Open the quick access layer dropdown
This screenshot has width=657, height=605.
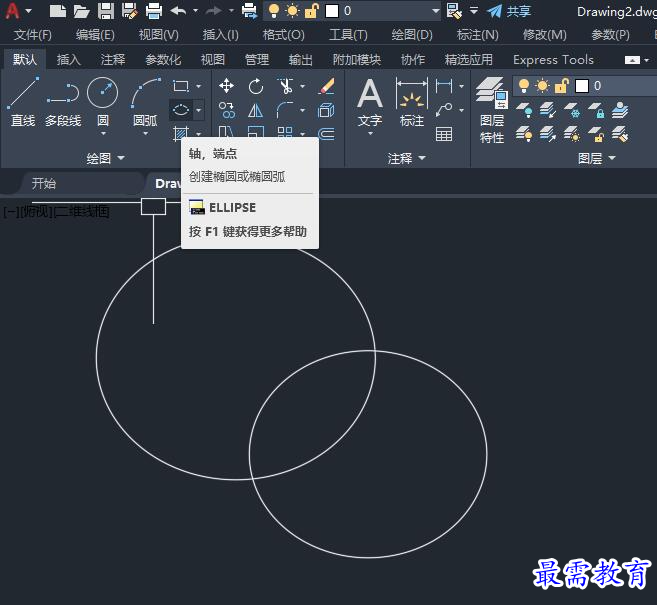(x=435, y=11)
